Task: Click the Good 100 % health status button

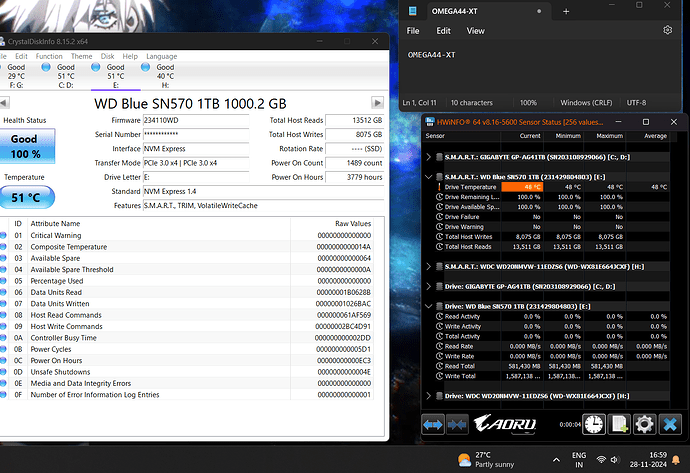Action: click(x=27, y=146)
